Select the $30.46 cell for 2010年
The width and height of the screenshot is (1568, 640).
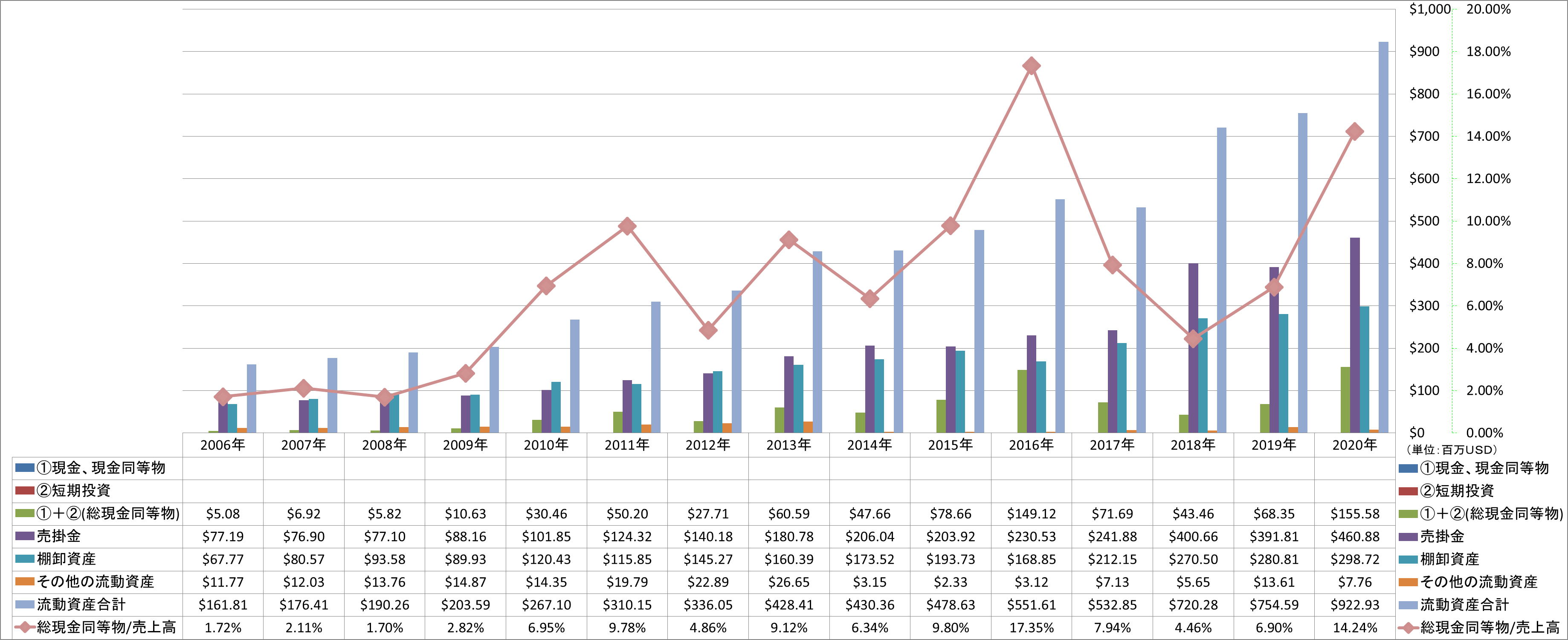point(546,514)
